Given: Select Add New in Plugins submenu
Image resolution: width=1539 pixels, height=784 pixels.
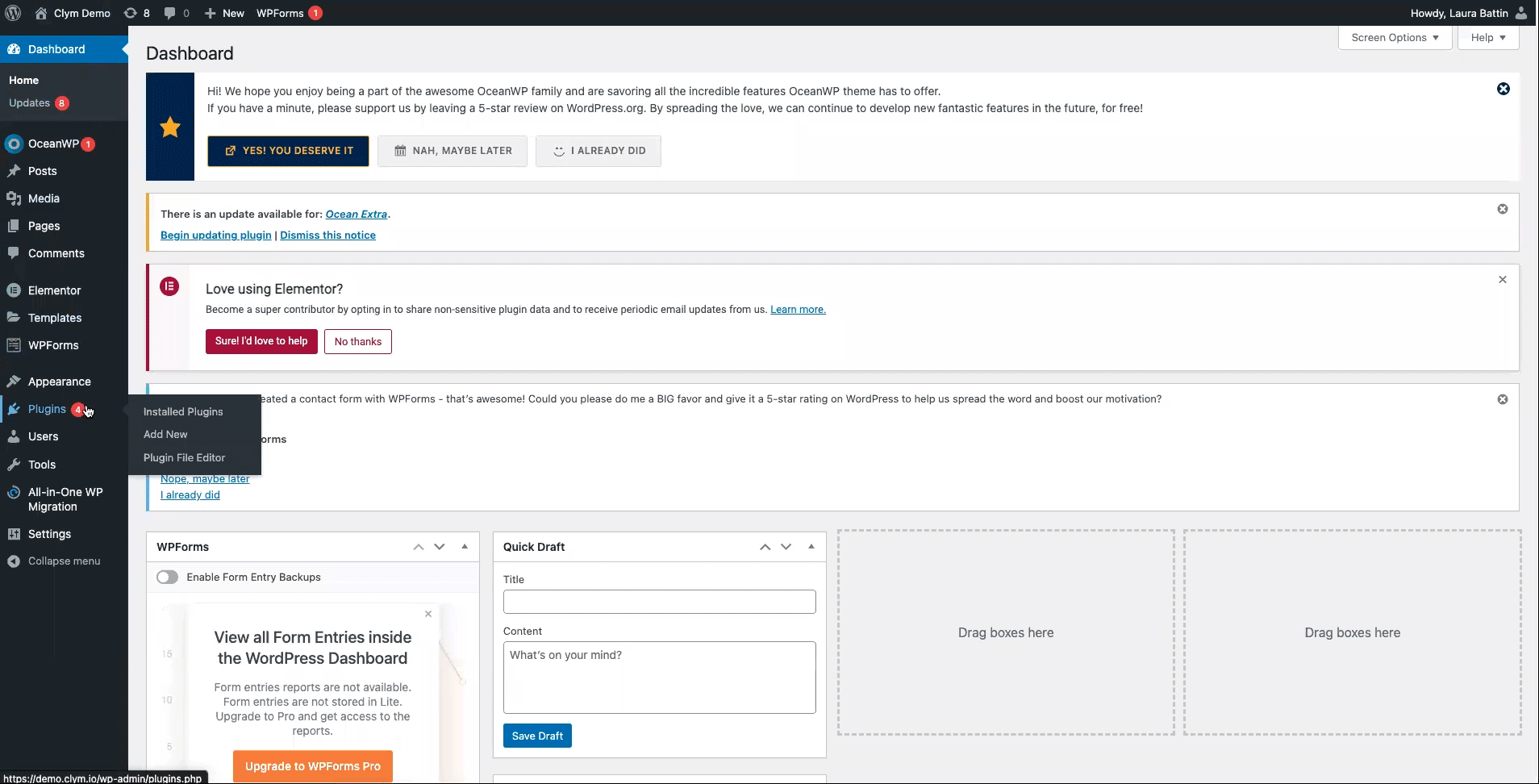Looking at the screenshot, I should click(x=165, y=434).
